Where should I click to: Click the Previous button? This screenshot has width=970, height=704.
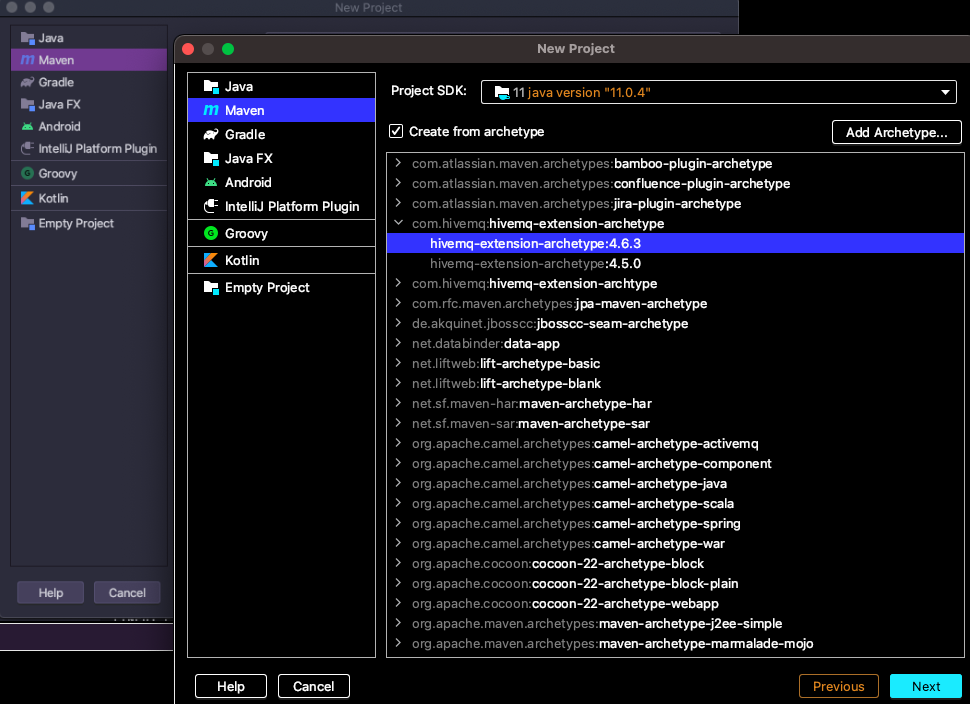coord(838,686)
